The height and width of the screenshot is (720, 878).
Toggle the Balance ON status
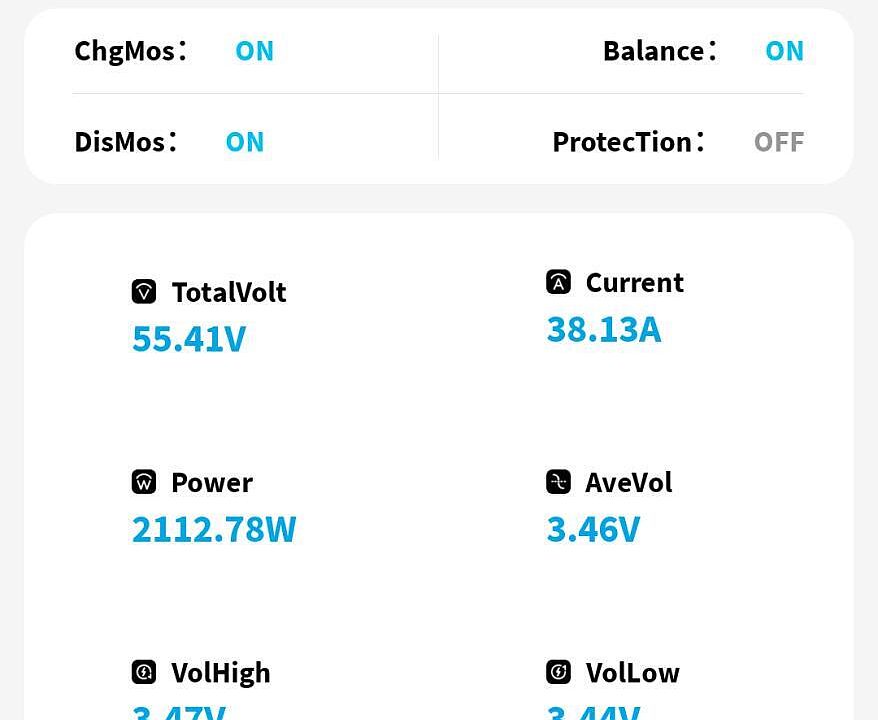[x=784, y=51]
